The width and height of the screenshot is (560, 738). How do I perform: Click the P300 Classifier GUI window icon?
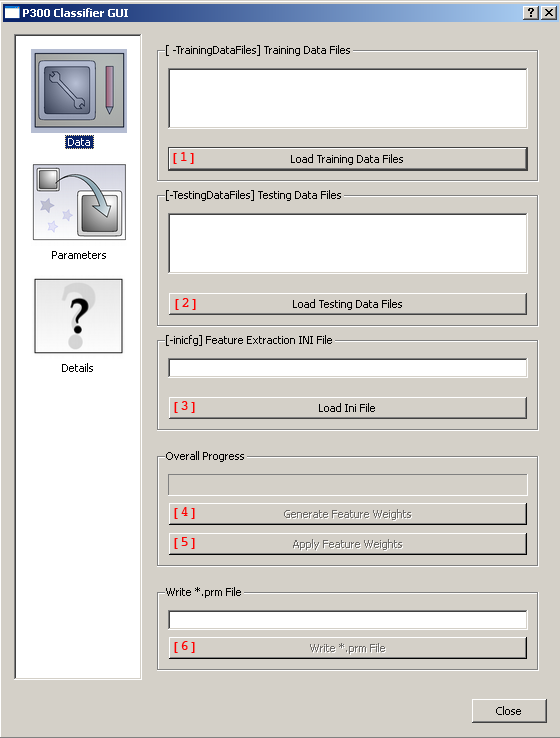click(x=12, y=13)
